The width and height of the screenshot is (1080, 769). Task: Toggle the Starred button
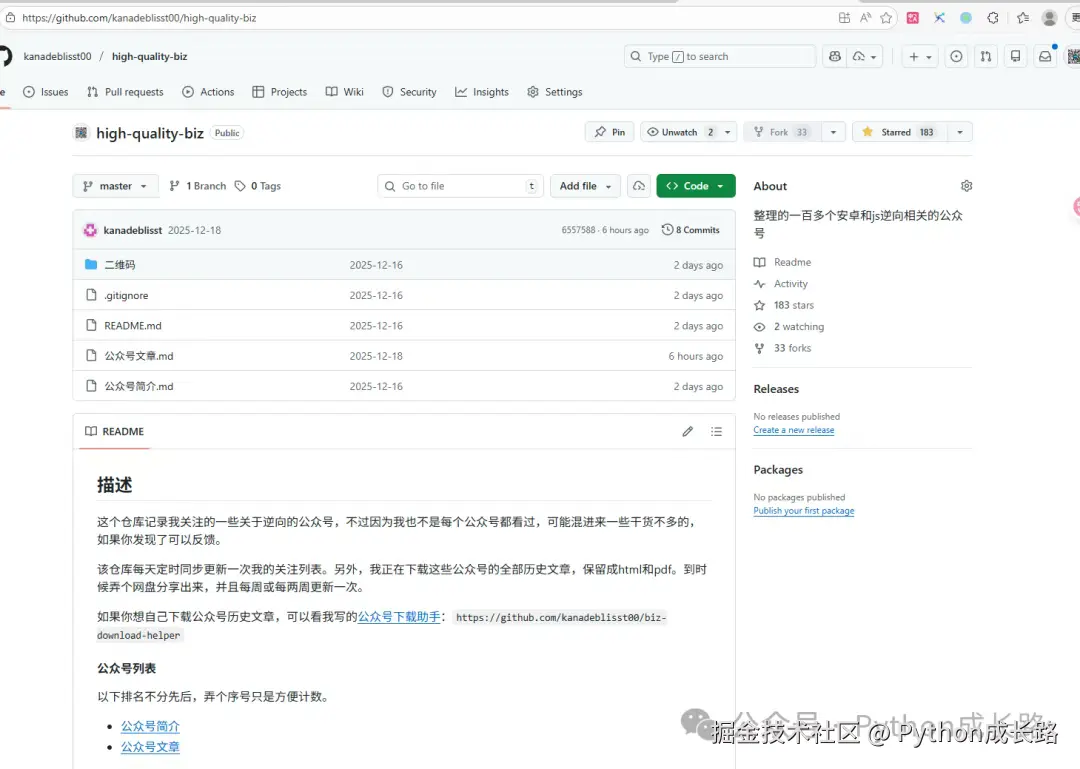pyautogui.click(x=900, y=132)
